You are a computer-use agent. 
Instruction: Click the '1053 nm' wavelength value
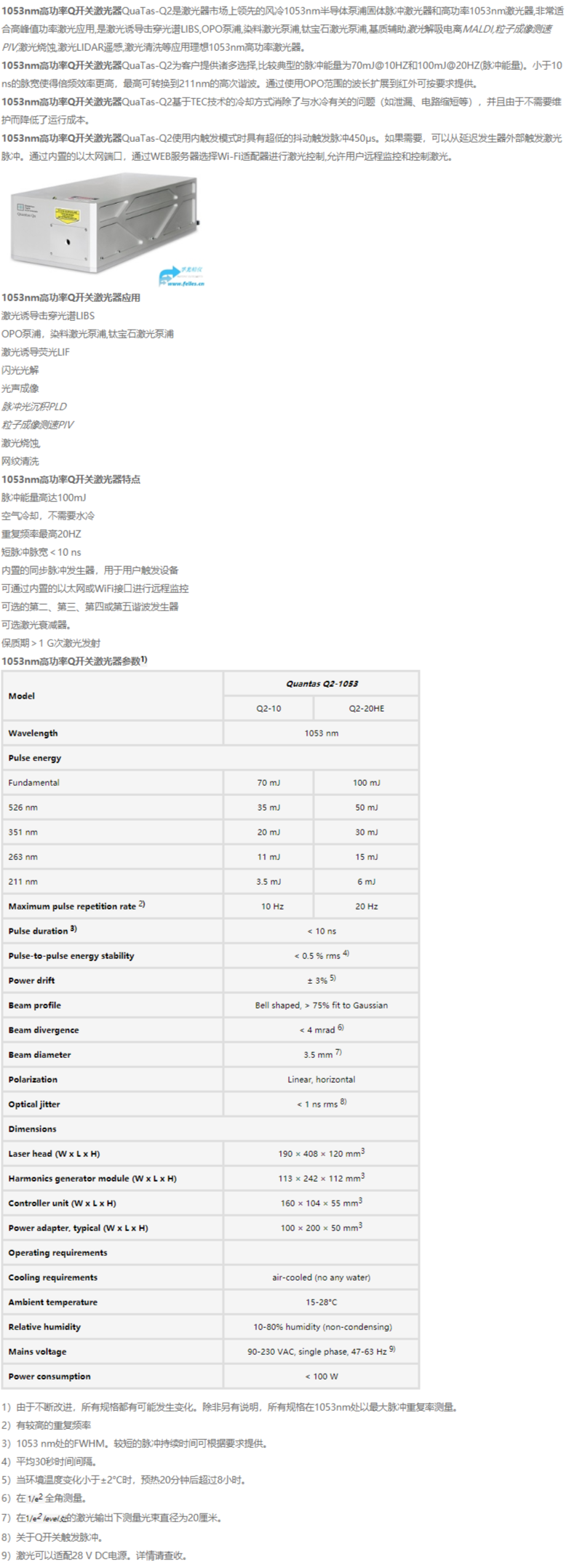tap(321, 733)
